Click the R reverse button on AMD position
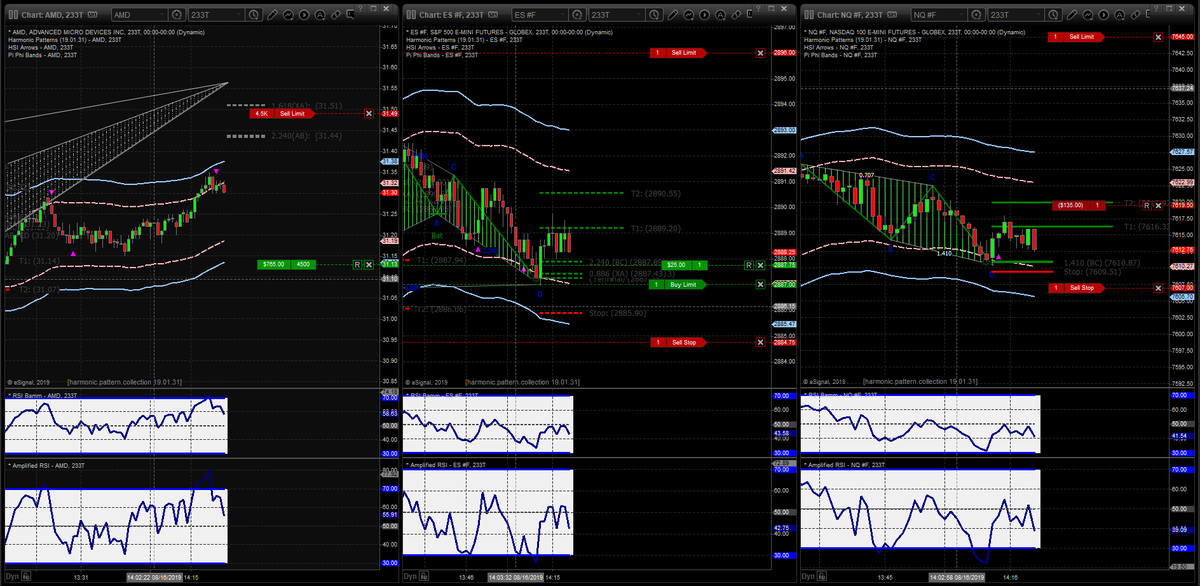Viewport: 1200px width, 586px height. point(357,264)
